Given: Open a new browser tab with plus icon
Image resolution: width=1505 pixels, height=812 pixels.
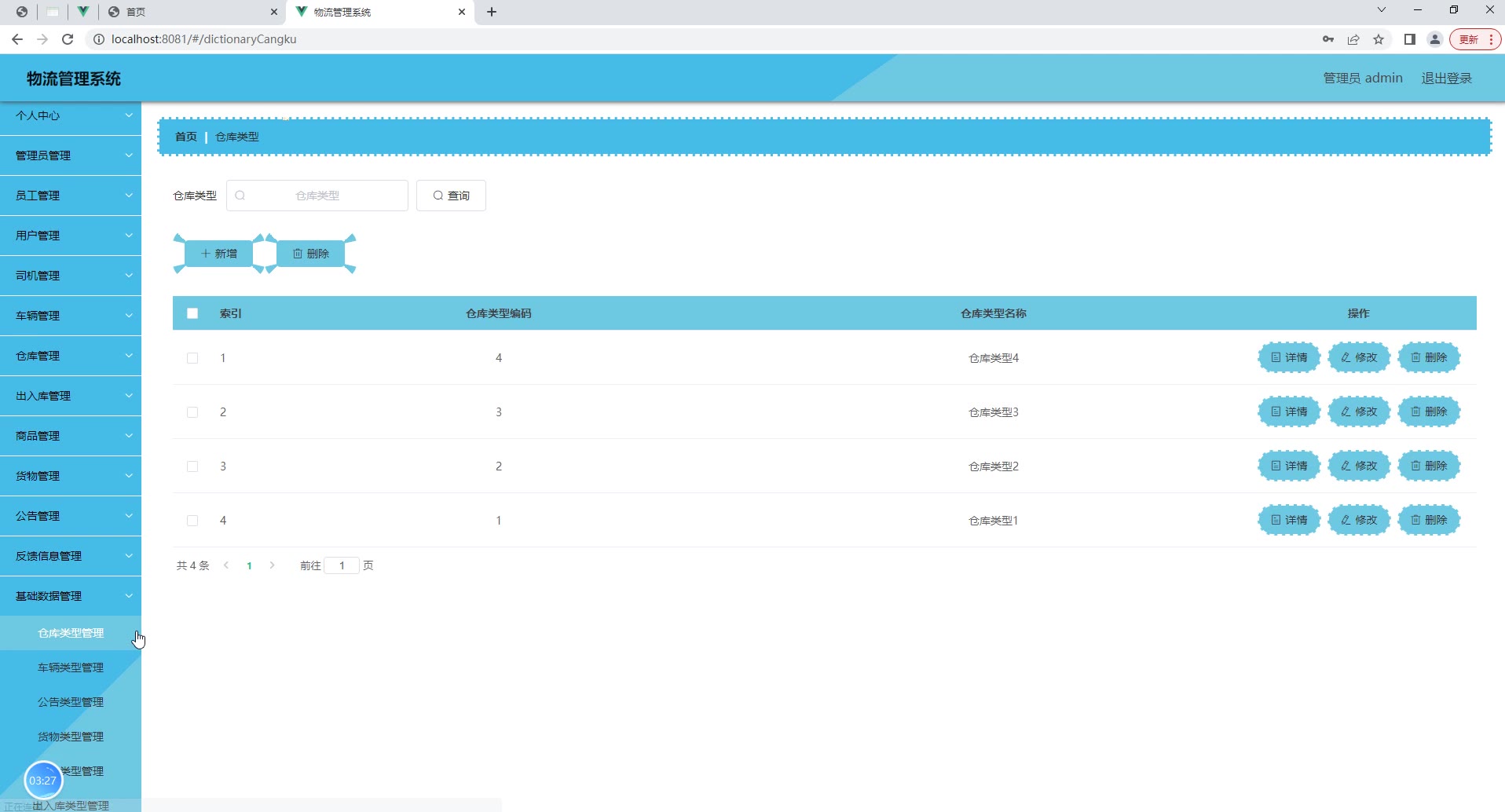Looking at the screenshot, I should tap(492, 12).
